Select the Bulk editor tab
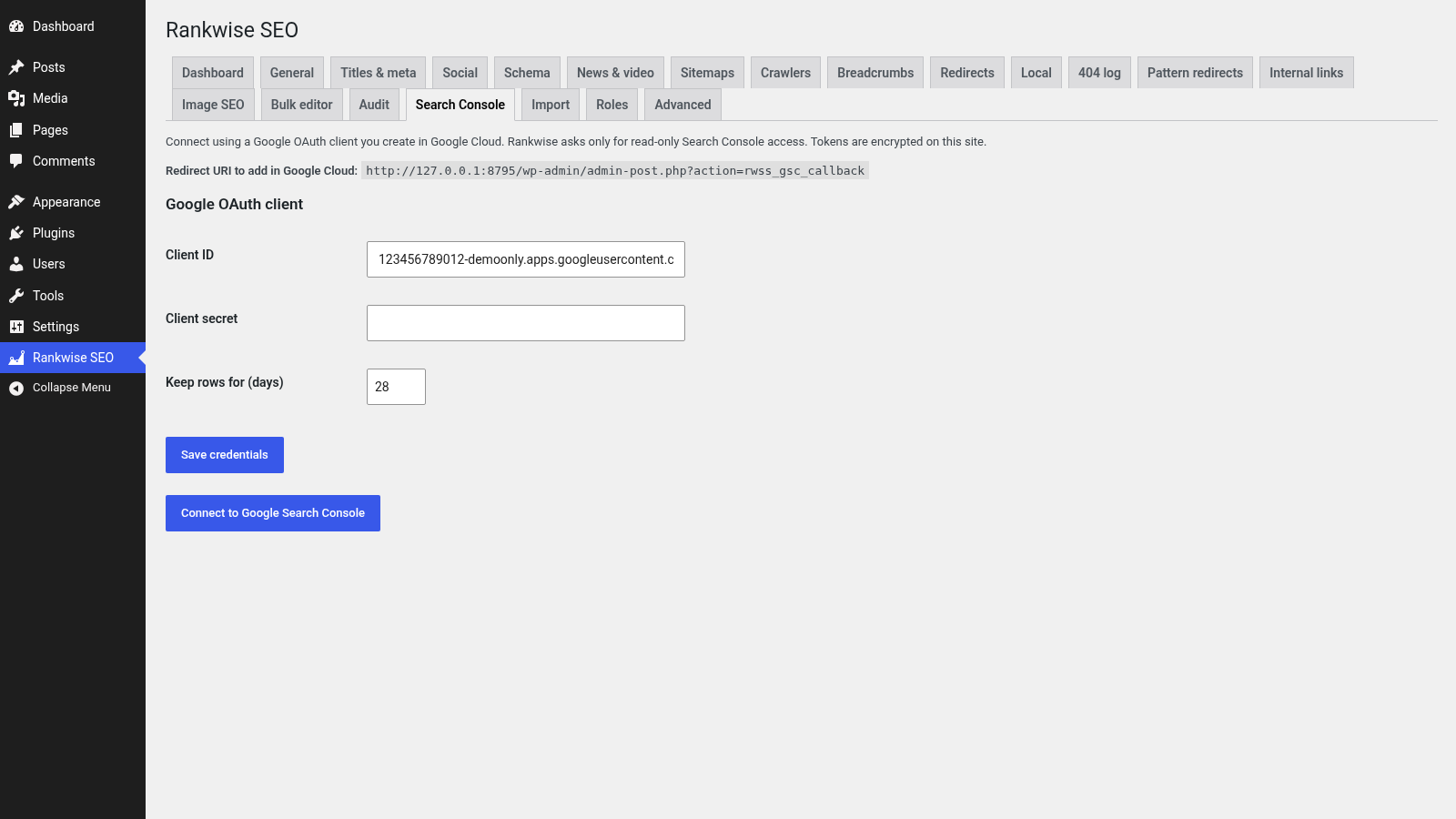The image size is (1456, 819). (x=302, y=105)
